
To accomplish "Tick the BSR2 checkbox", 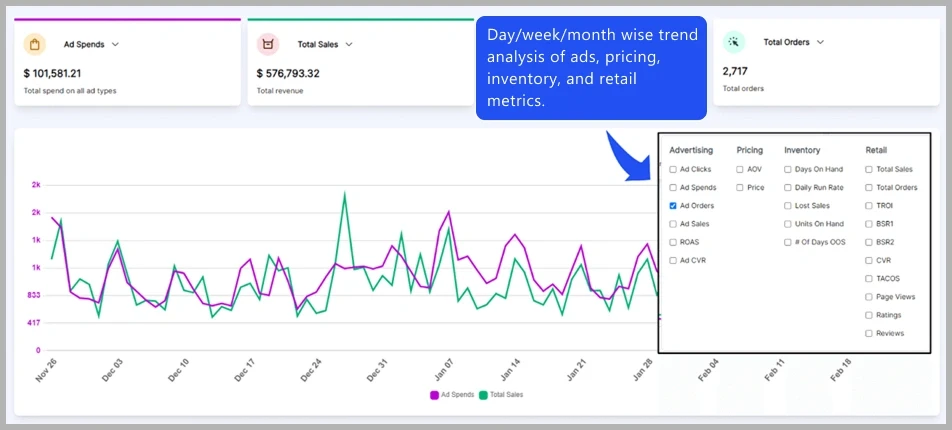I will 869,242.
